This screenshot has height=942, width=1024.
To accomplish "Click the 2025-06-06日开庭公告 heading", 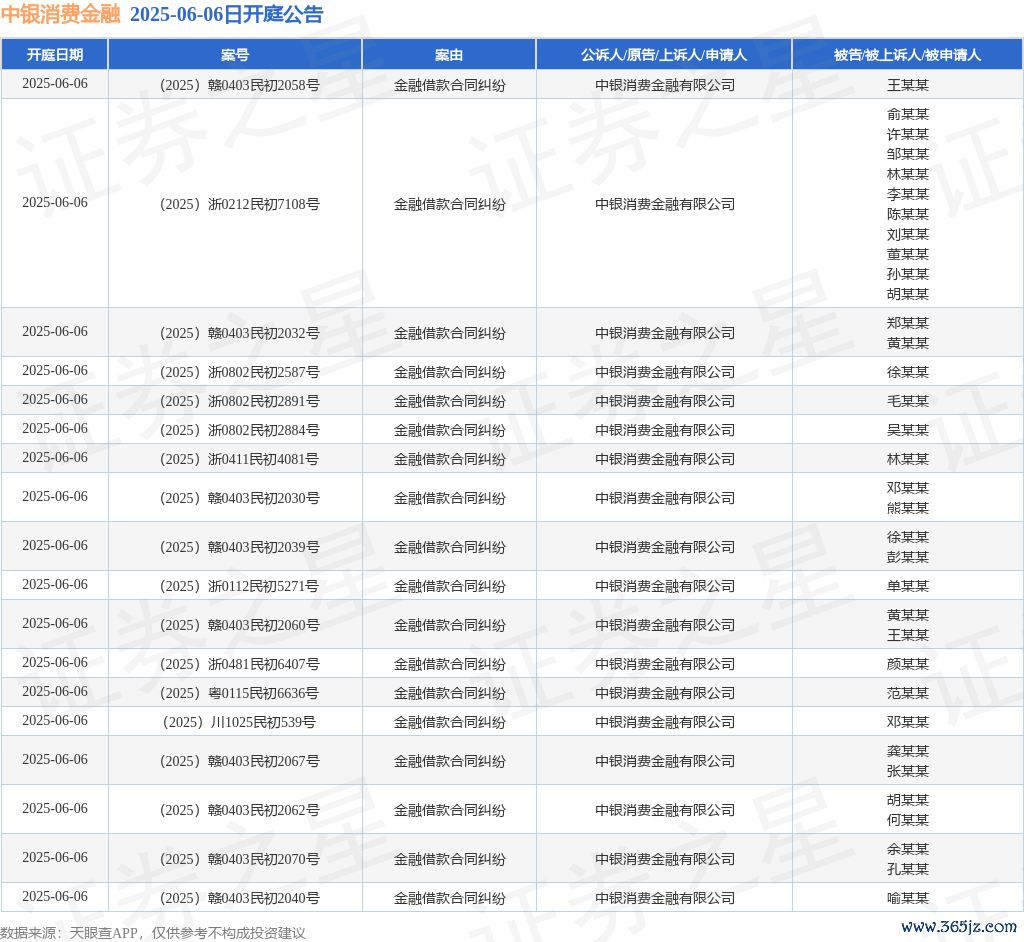I will [227, 14].
